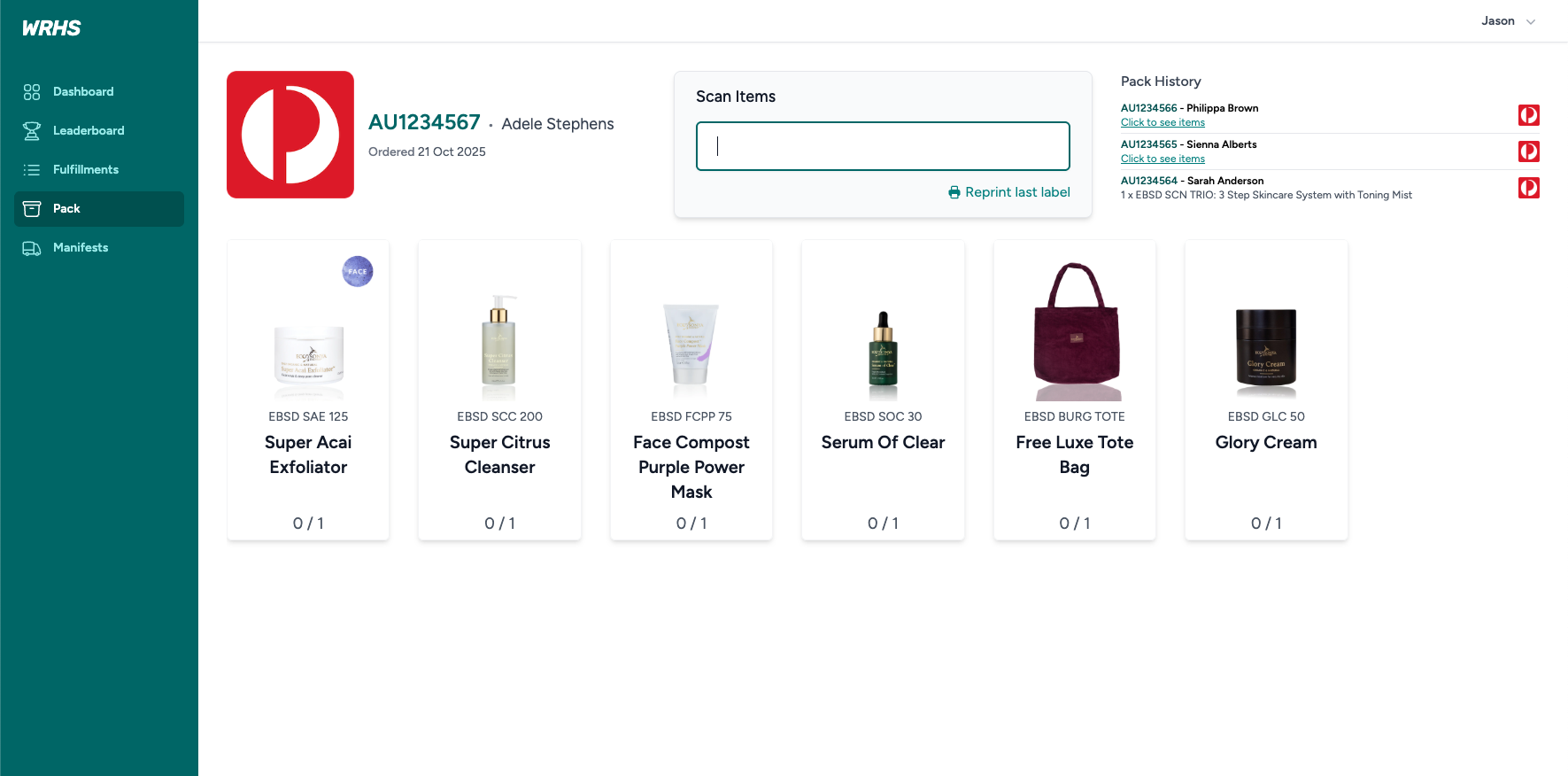Open the Jason account dropdown
Viewport: 1568px width, 776px height.
pos(1507,20)
